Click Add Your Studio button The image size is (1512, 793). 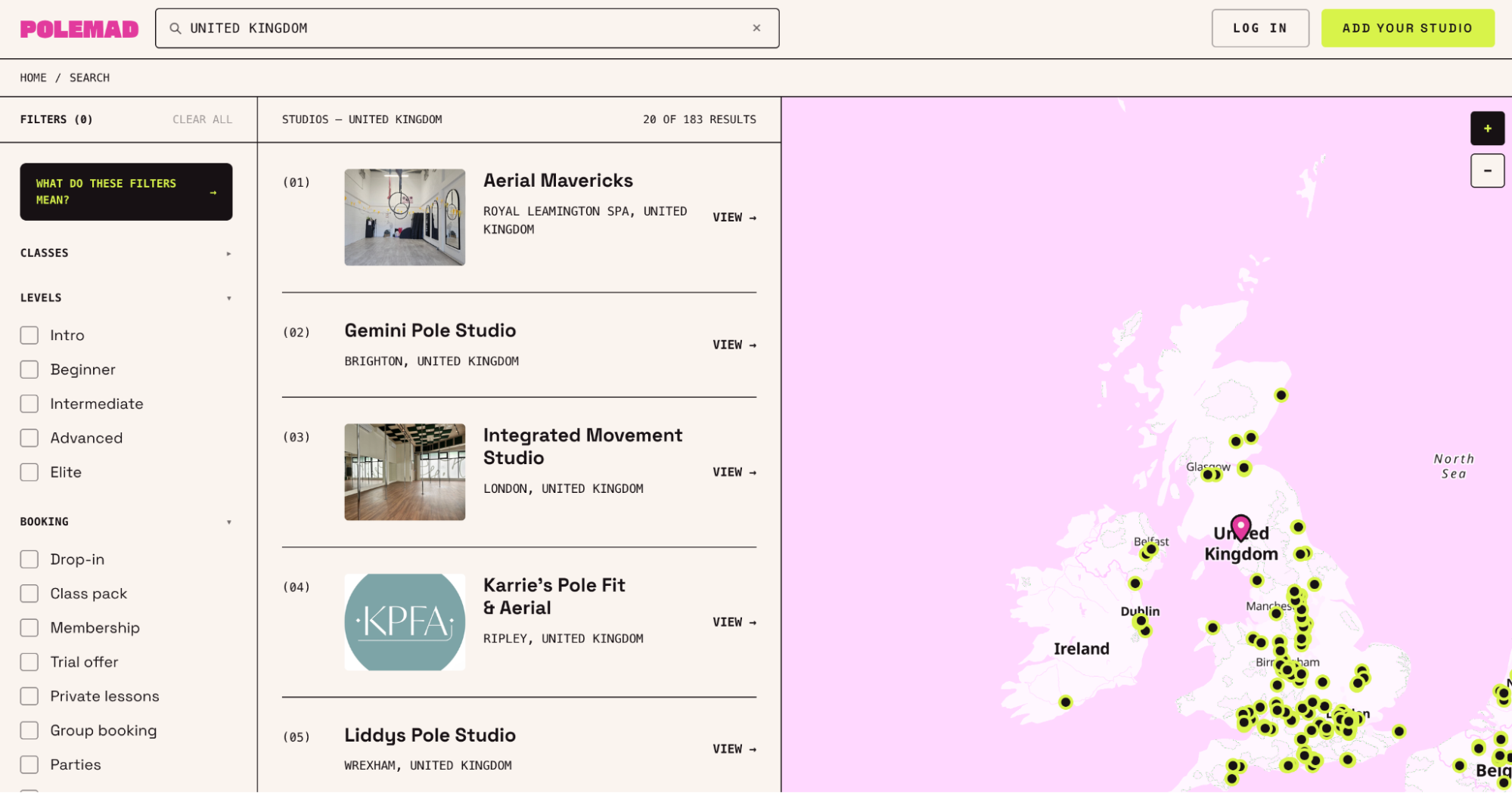point(1407,28)
